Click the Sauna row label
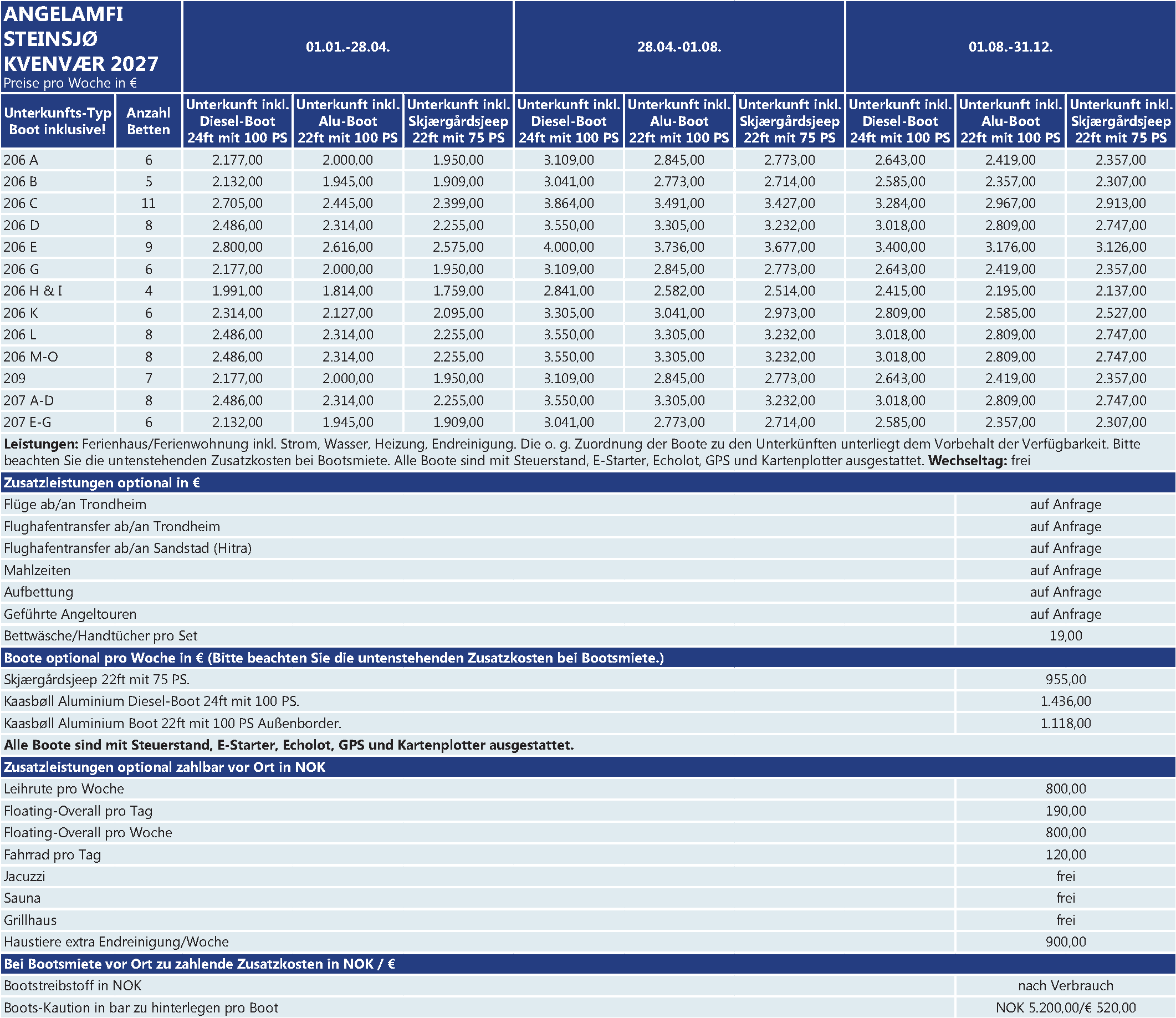 pos(22,898)
